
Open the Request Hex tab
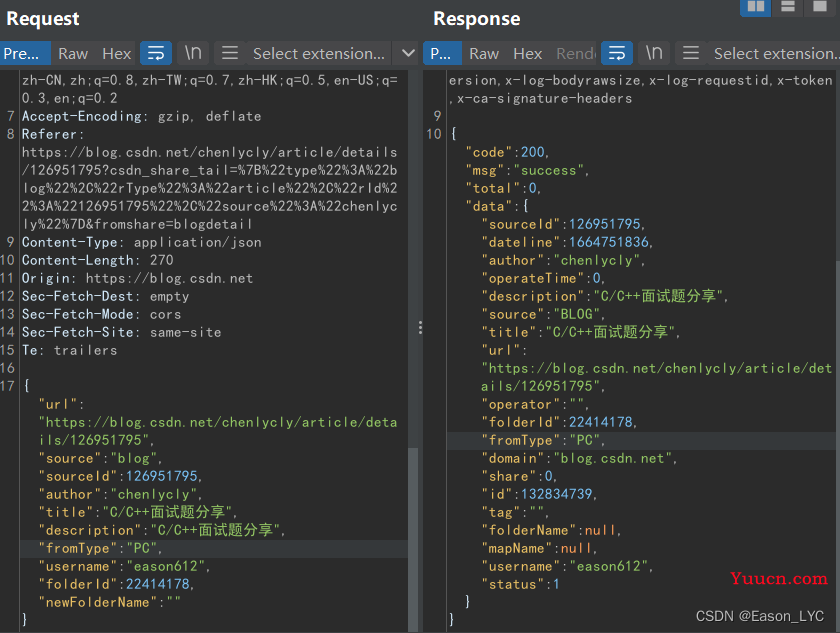(x=116, y=54)
